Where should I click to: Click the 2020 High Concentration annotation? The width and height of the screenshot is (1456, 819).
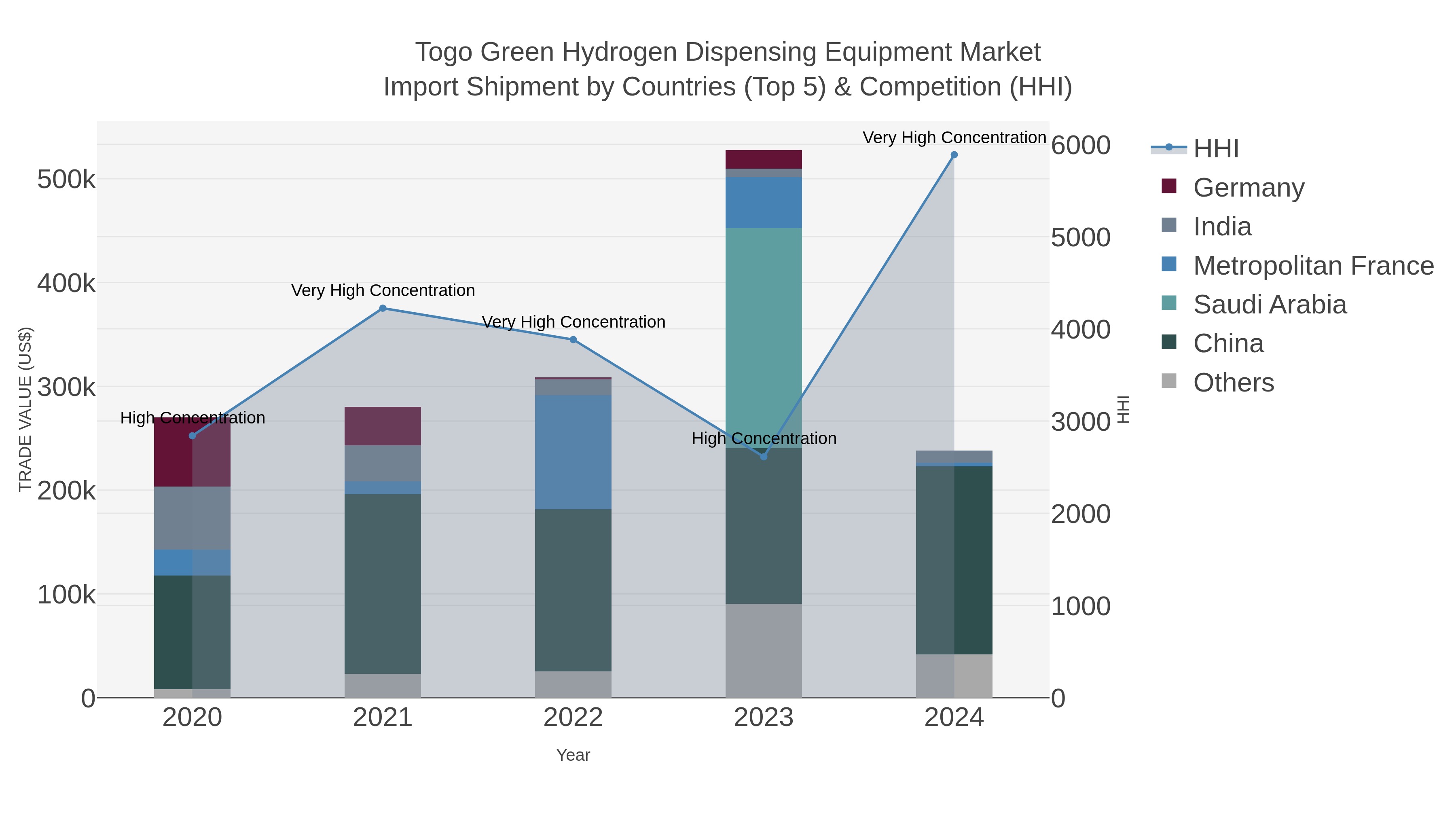point(192,418)
